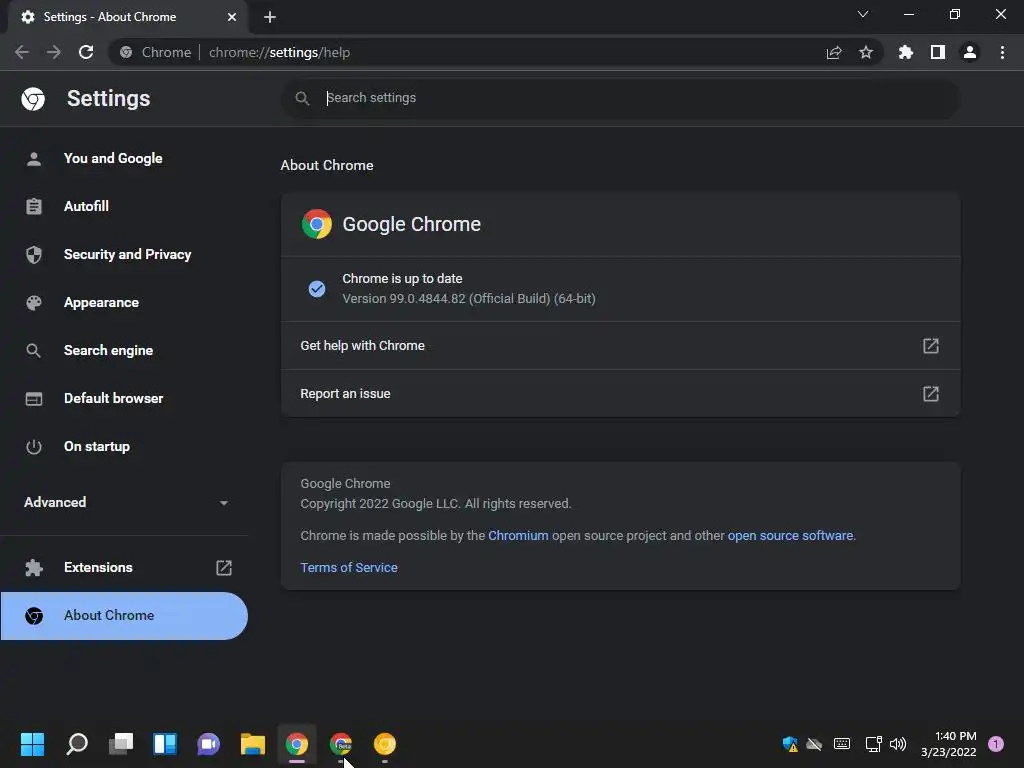Viewport: 1024px width, 768px height.
Task: Click the touch keyboard tray icon
Action: [x=842, y=744]
